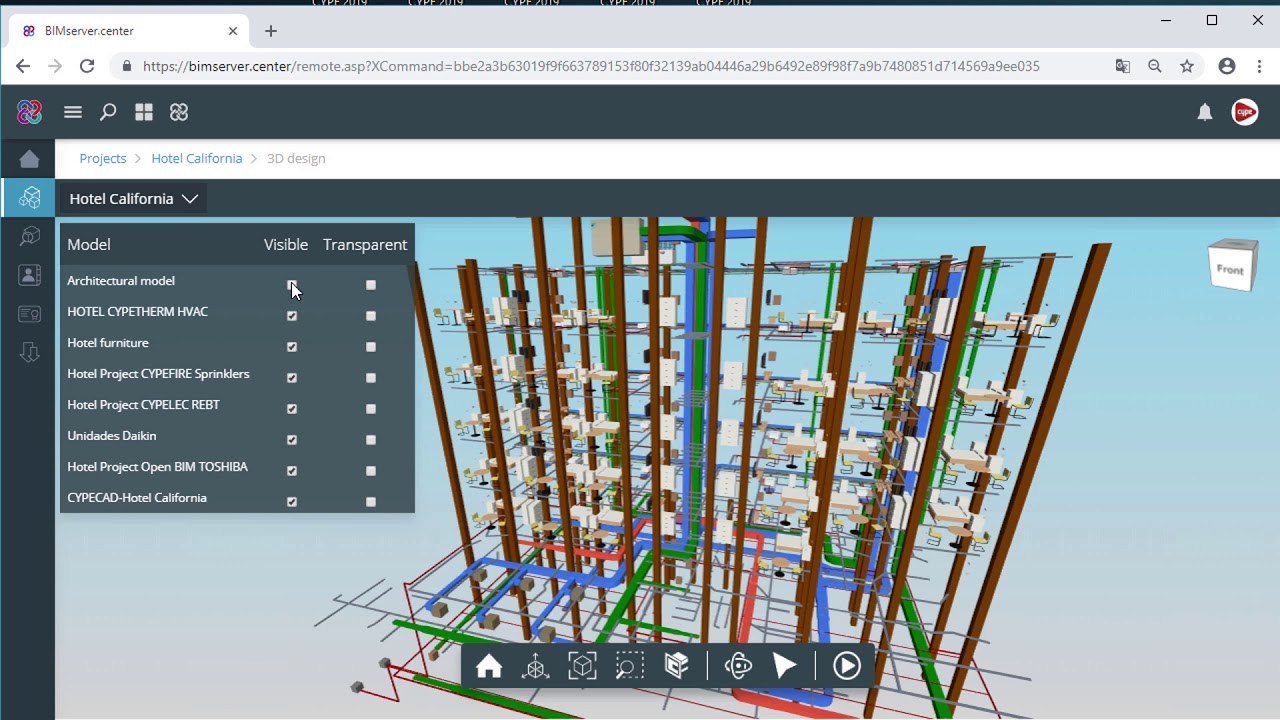The image size is (1280, 720).
Task: Select the Home view icon in viewer toolbar
Action: (x=489, y=665)
